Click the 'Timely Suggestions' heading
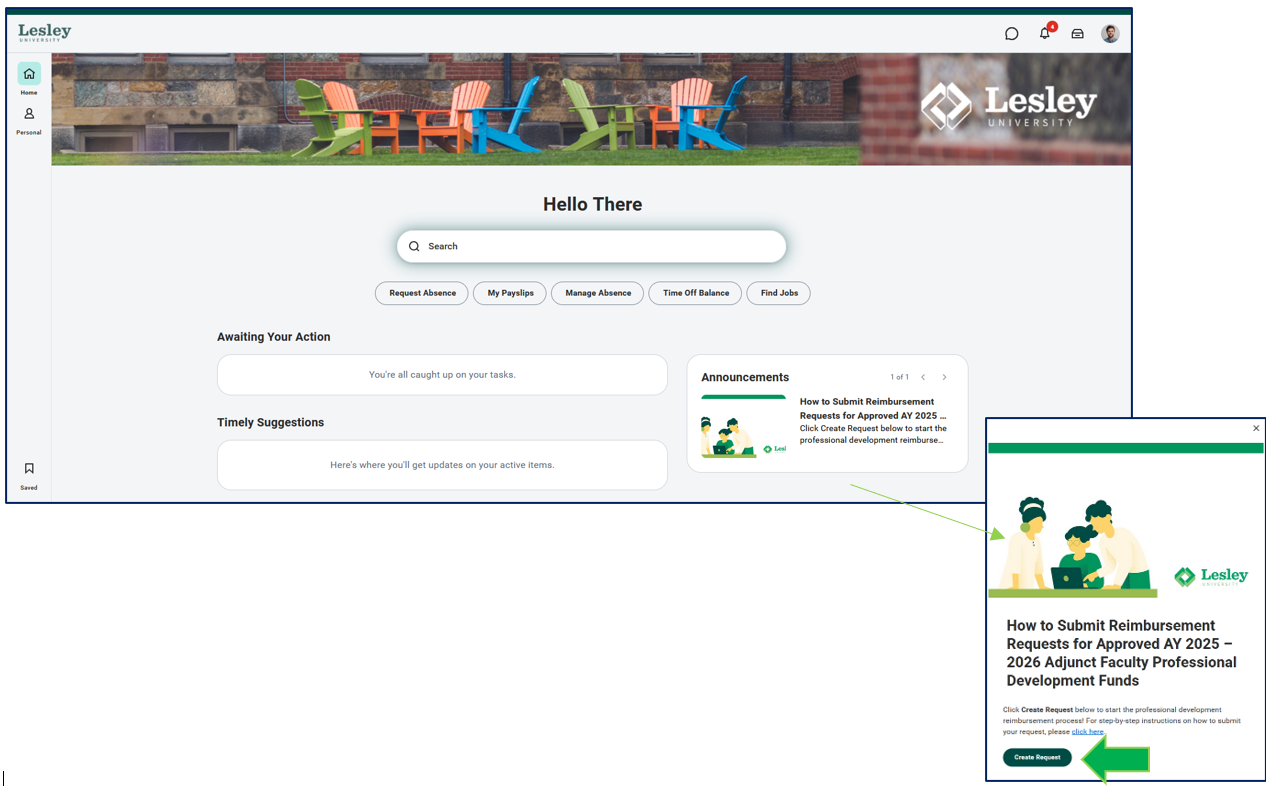 tap(271, 422)
